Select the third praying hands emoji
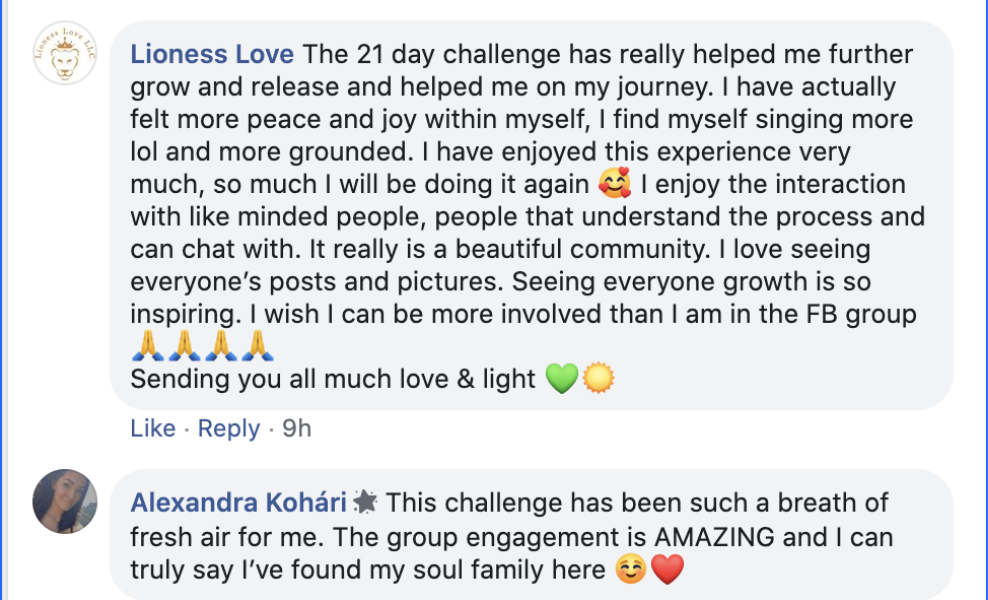 tap(220, 347)
